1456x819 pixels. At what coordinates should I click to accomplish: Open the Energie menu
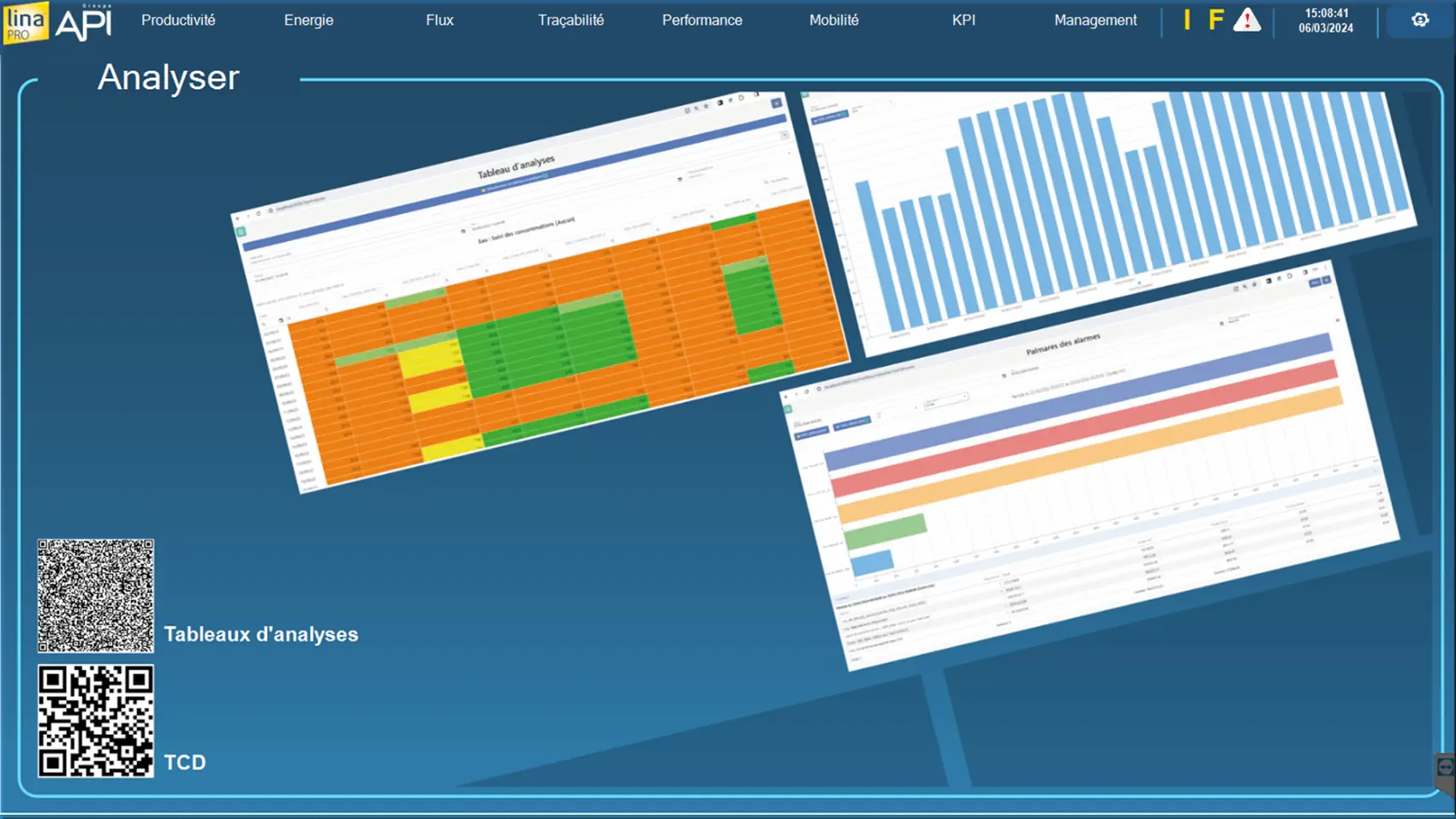click(x=308, y=21)
